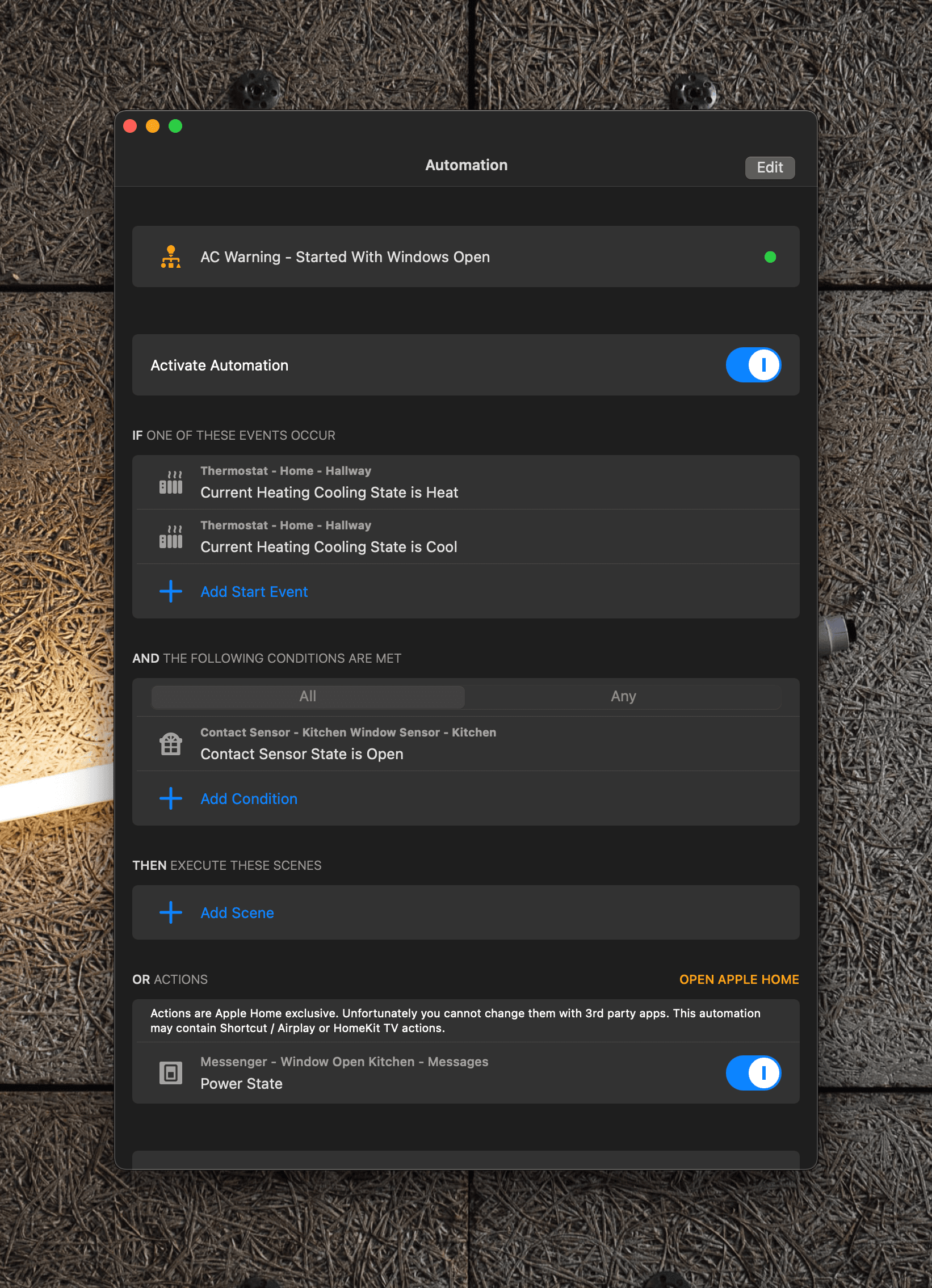Screen dimensions: 932x1288
Task: Click the plus icon for Add Start Event
Action: click(x=170, y=591)
